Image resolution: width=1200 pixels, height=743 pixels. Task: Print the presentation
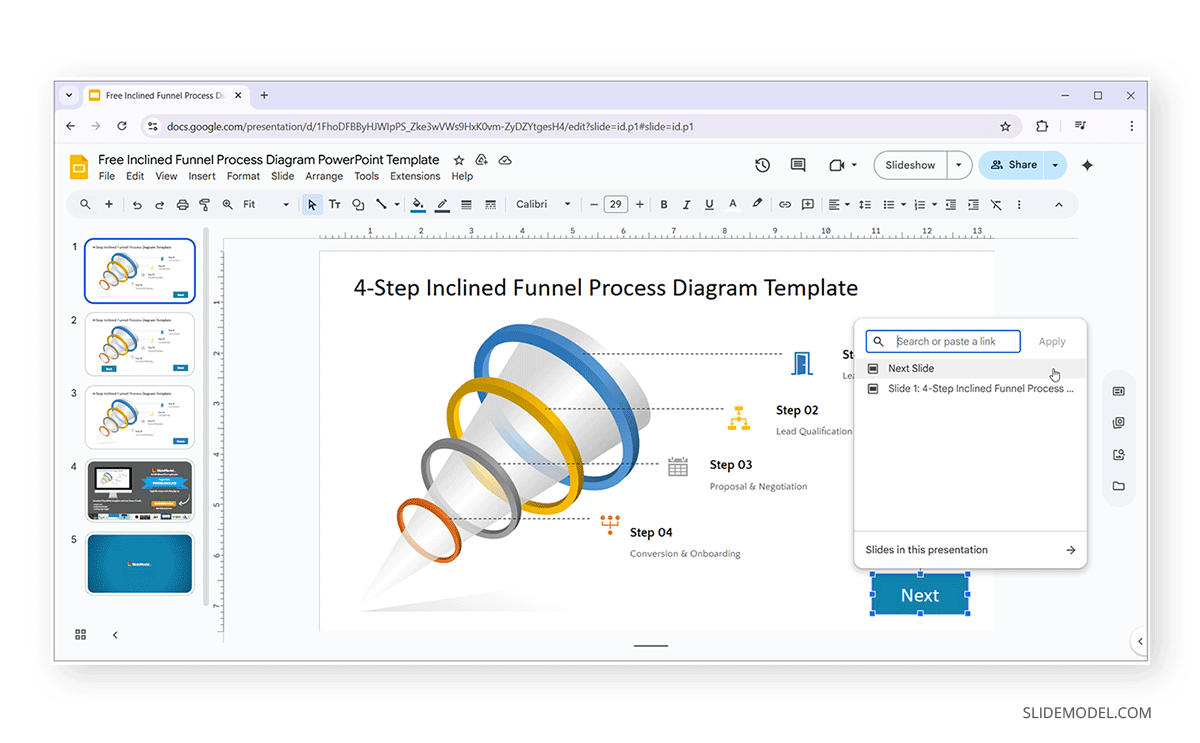point(182,204)
